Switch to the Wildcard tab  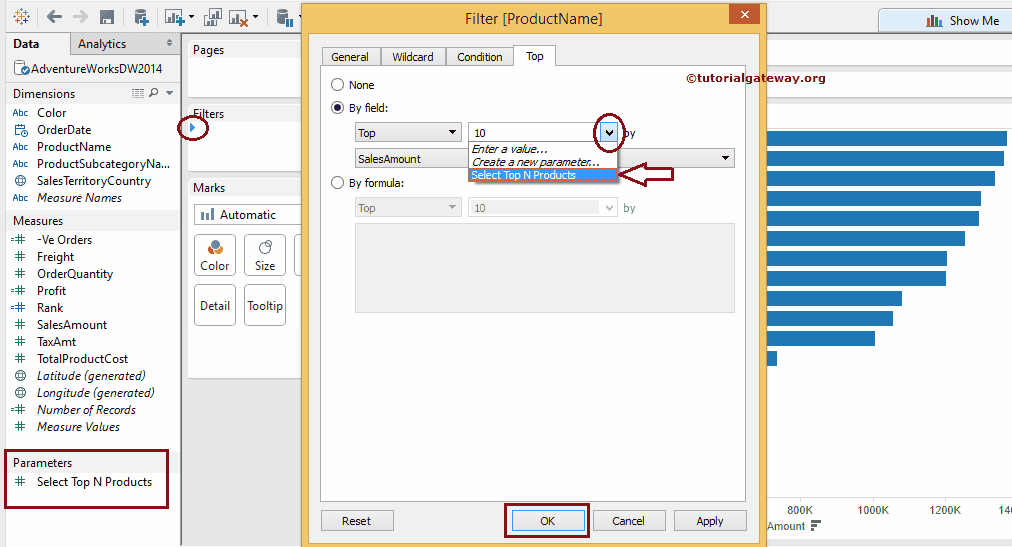pyautogui.click(x=413, y=57)
